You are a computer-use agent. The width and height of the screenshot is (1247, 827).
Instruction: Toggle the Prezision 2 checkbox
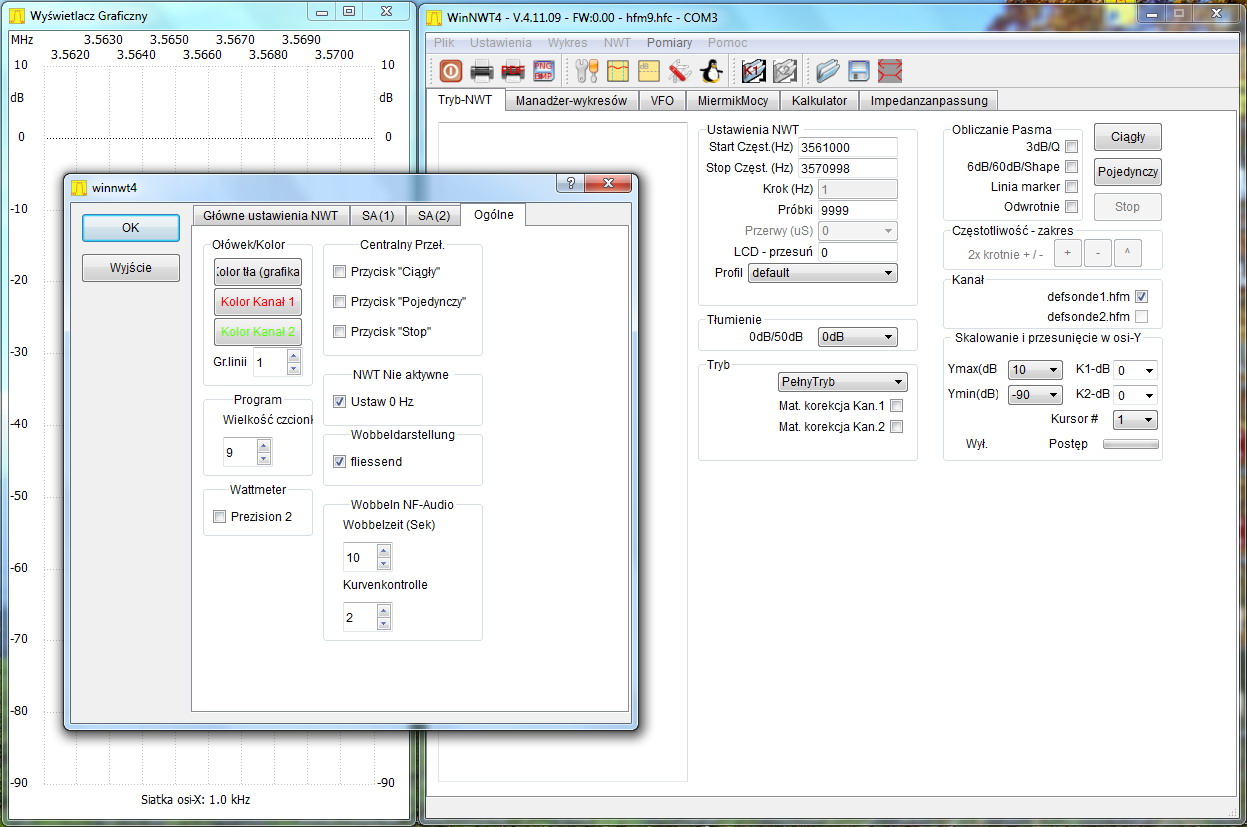pyautogui.click(x=220, y=517)
